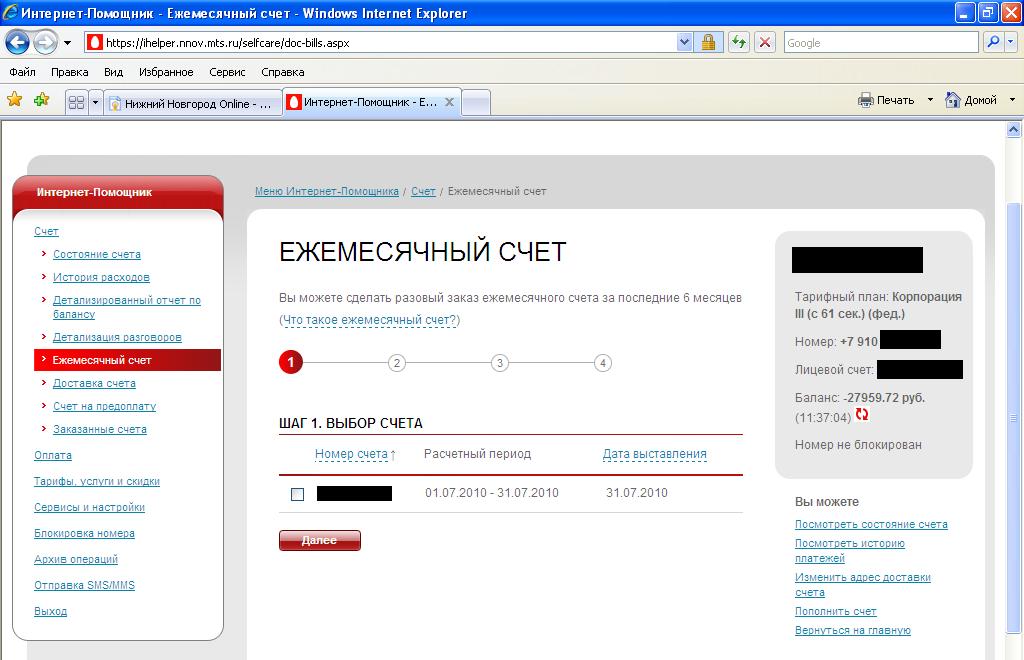This screenshot has width=1024, height=660.
Task: Click the red Далее button
Action: [319, 541]
